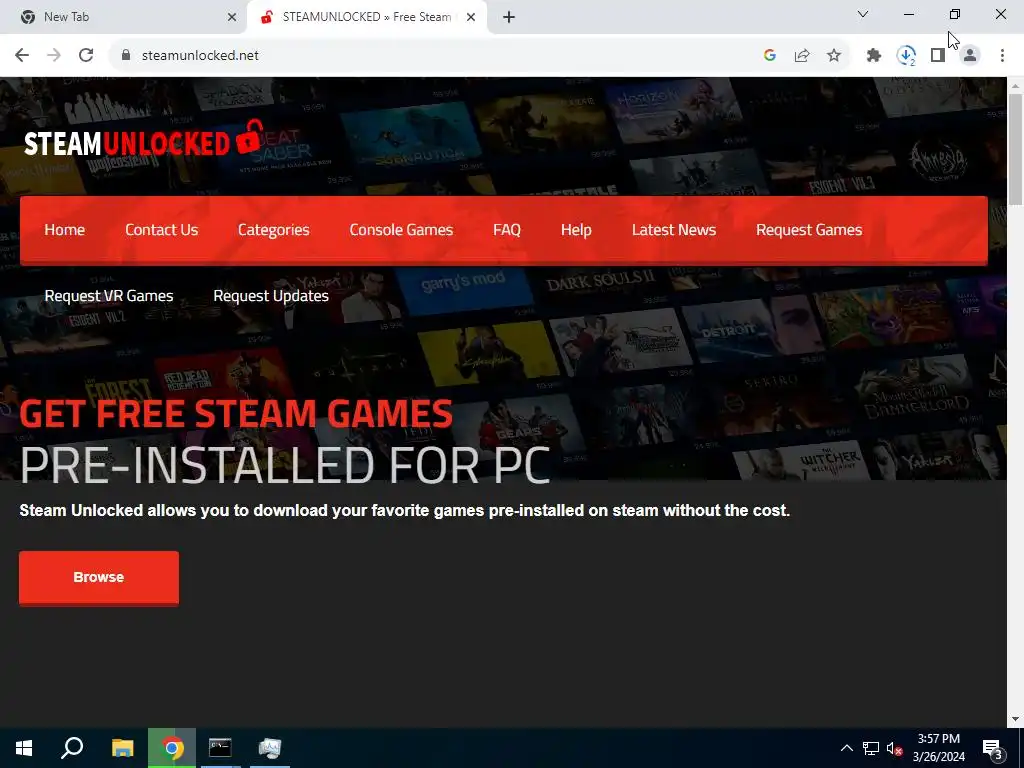
Task: Click the page vertical scrollbar thumb
Action: click(x=1015, y=149)
